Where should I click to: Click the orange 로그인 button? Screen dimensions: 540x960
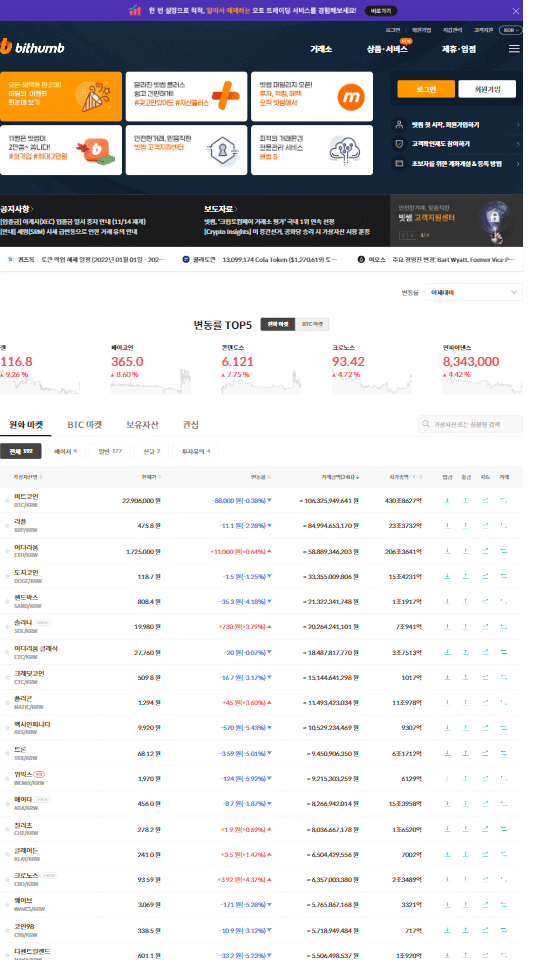[x=426, y=89]
